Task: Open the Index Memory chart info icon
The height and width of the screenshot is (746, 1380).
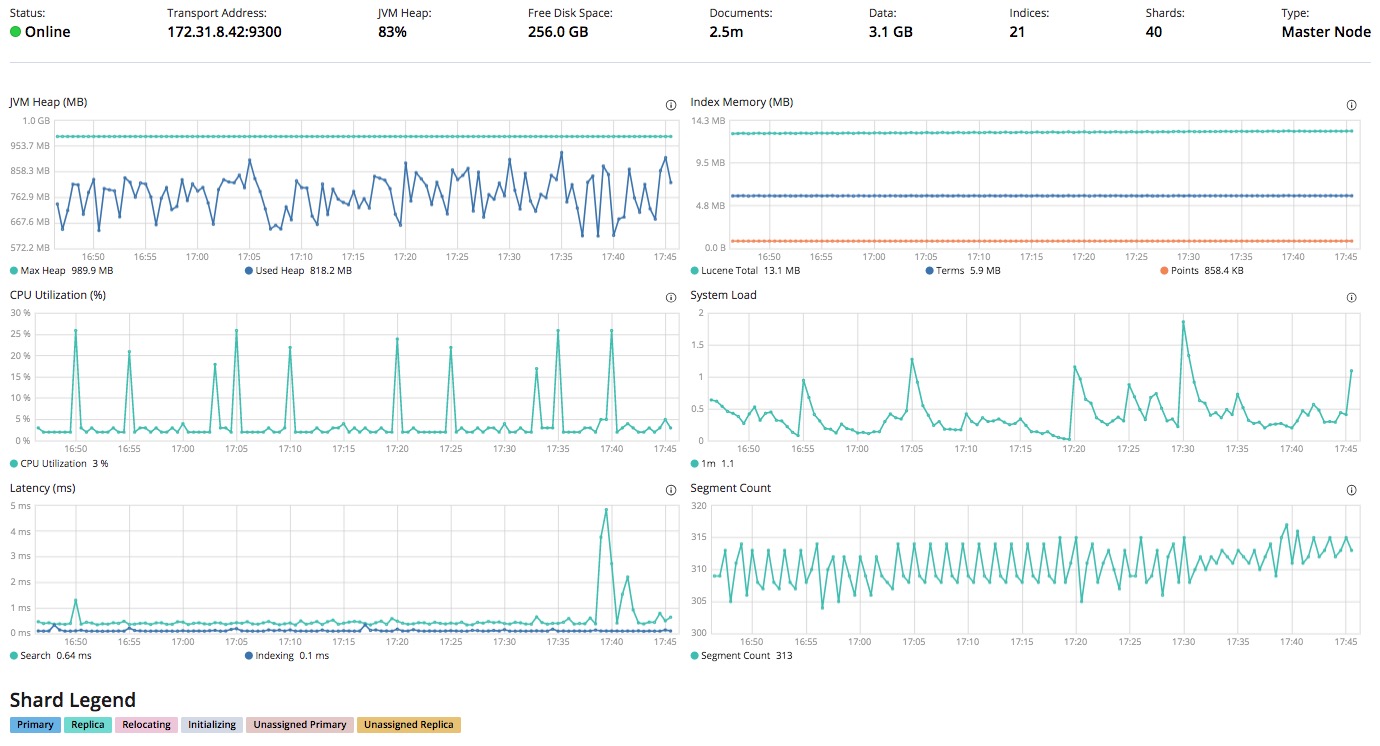Action: pyautogui.click(x=1351, y=105)
